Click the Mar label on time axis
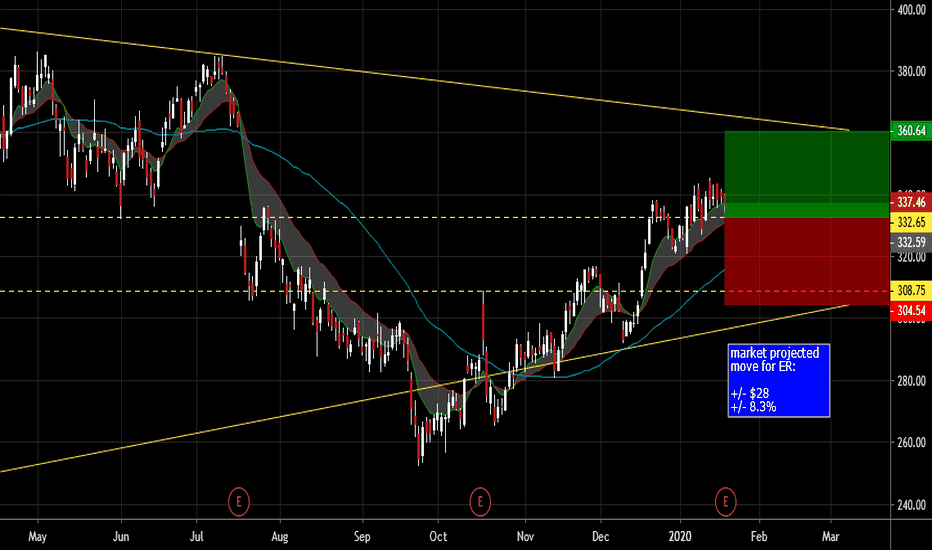The image size is (932, 550). point(830,536)
